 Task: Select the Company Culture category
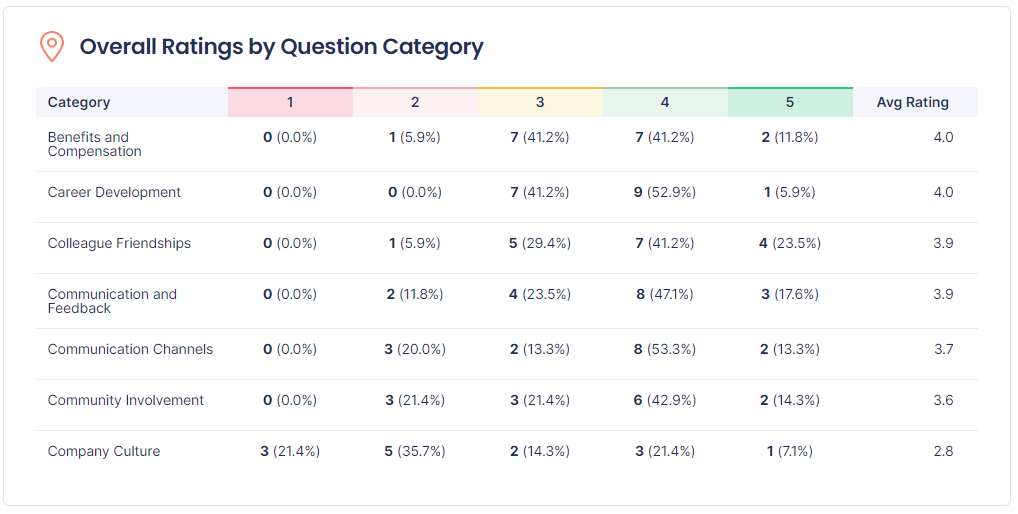tap(104, 451)
